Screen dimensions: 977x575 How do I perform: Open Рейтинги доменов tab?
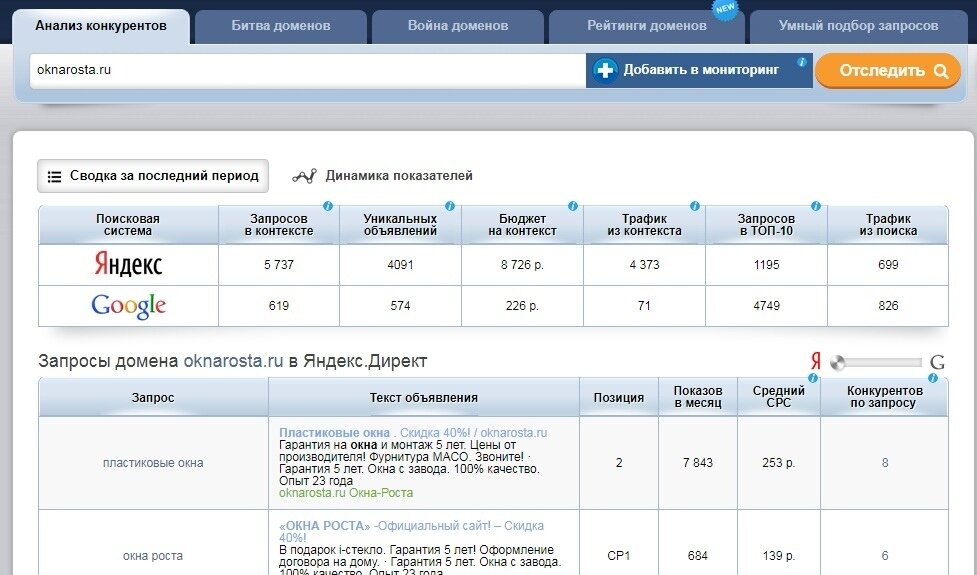[647, 27]
